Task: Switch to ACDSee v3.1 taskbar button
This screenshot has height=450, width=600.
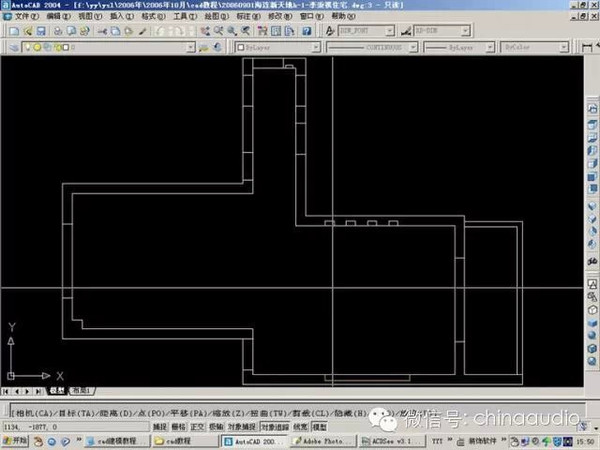Action: coord(391,442)
